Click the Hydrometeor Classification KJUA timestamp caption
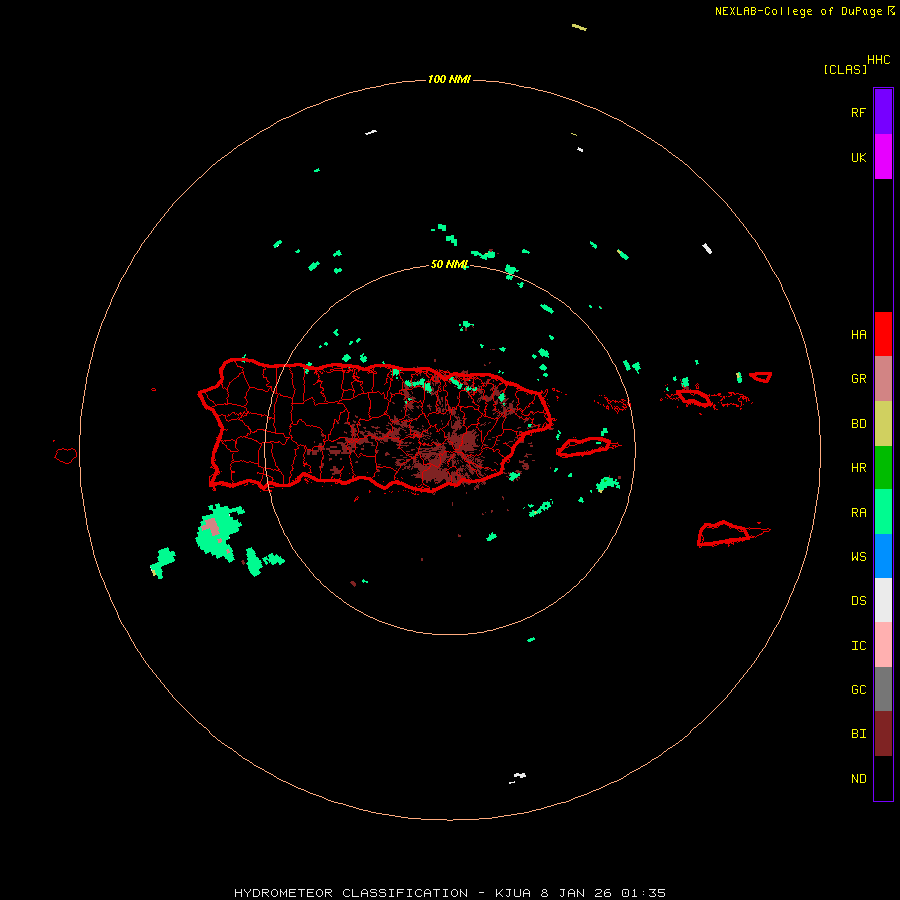Image resolution: width=900 pixels, height=900 pixels. coord(449,893)
